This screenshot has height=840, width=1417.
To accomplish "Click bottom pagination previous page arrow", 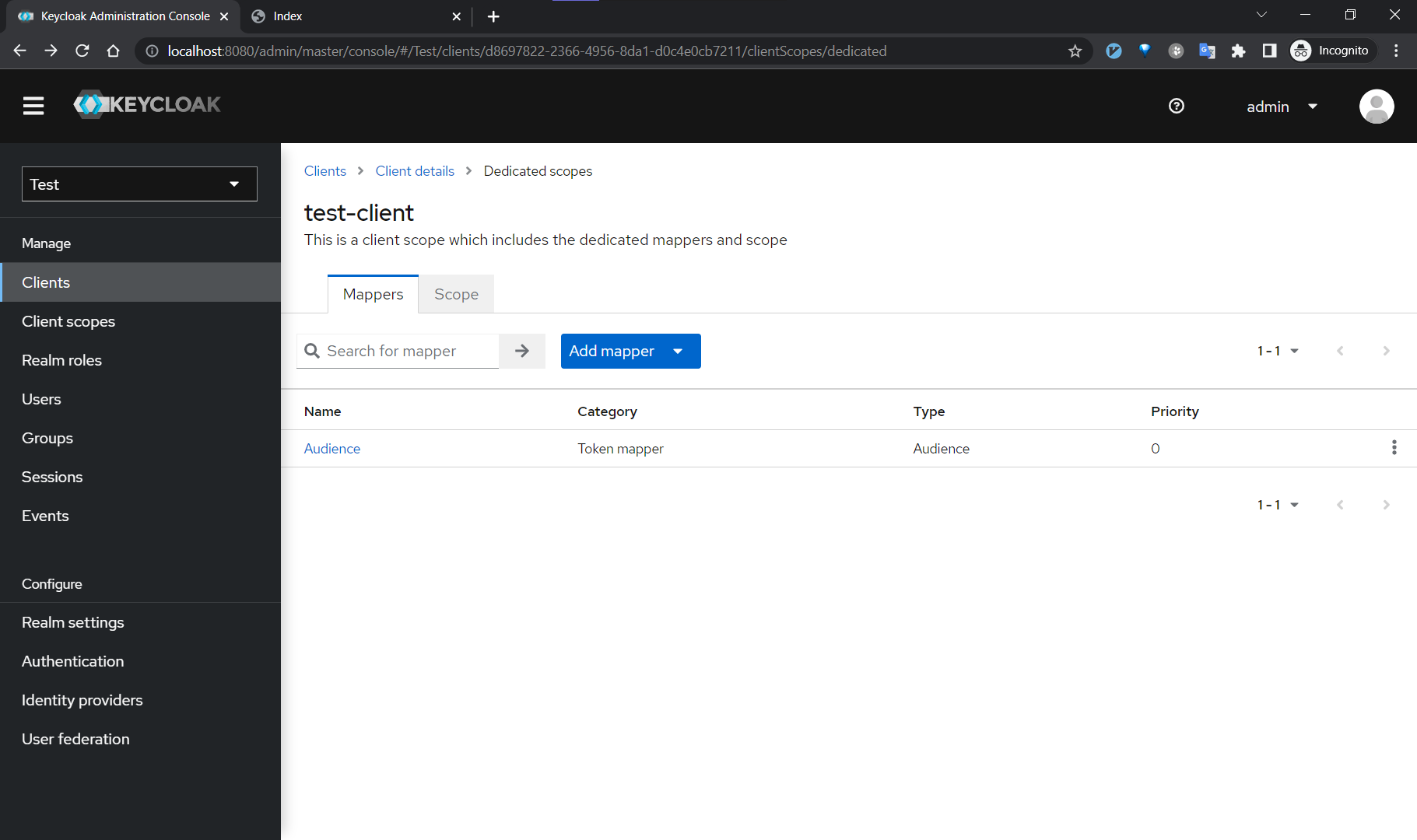I will pos(1340,505).
